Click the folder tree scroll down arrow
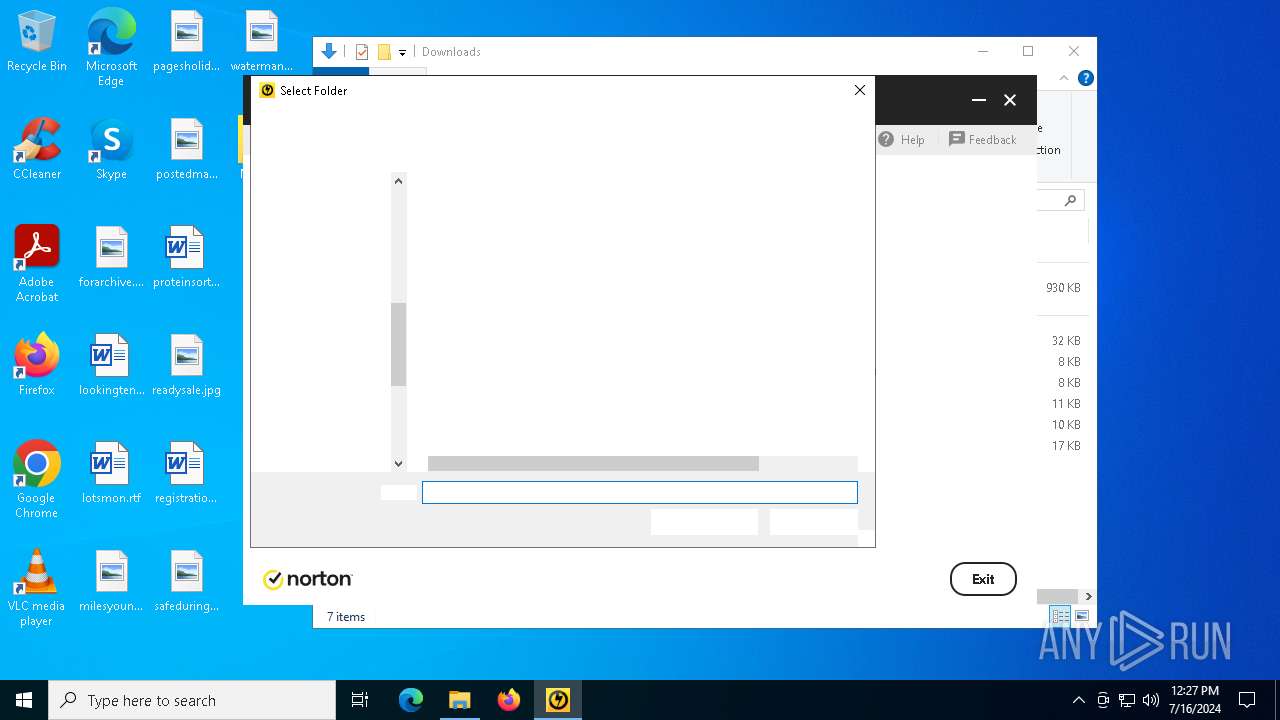 [x=398, y=463]
